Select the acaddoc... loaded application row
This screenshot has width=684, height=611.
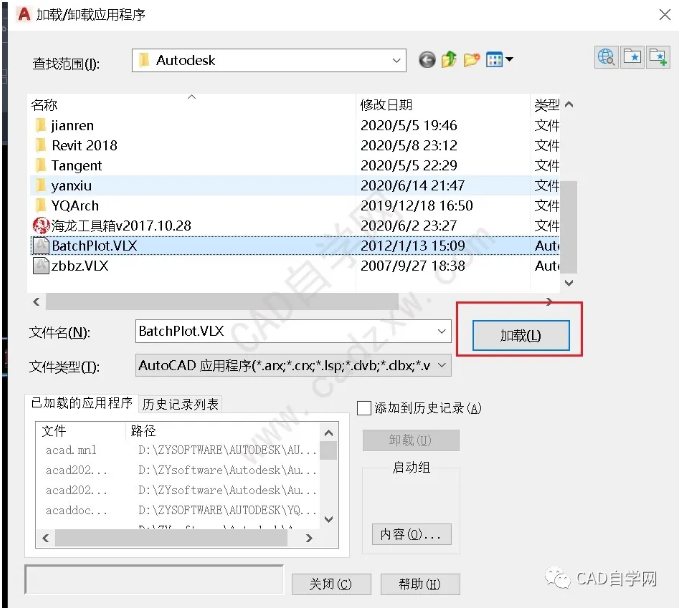(179, 510)
